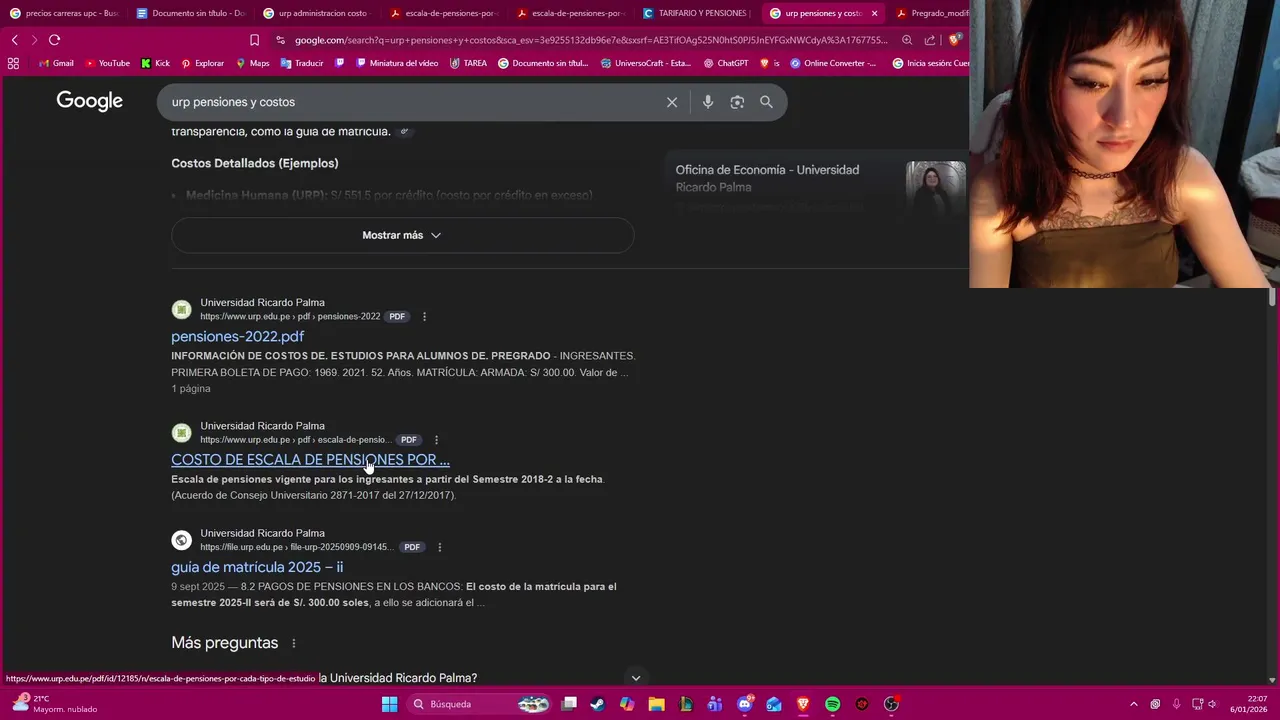This screenshot has height=720, width=1280.
Task: Open the apps grid in bookmarks bar
Action: (x=13, y=63)
